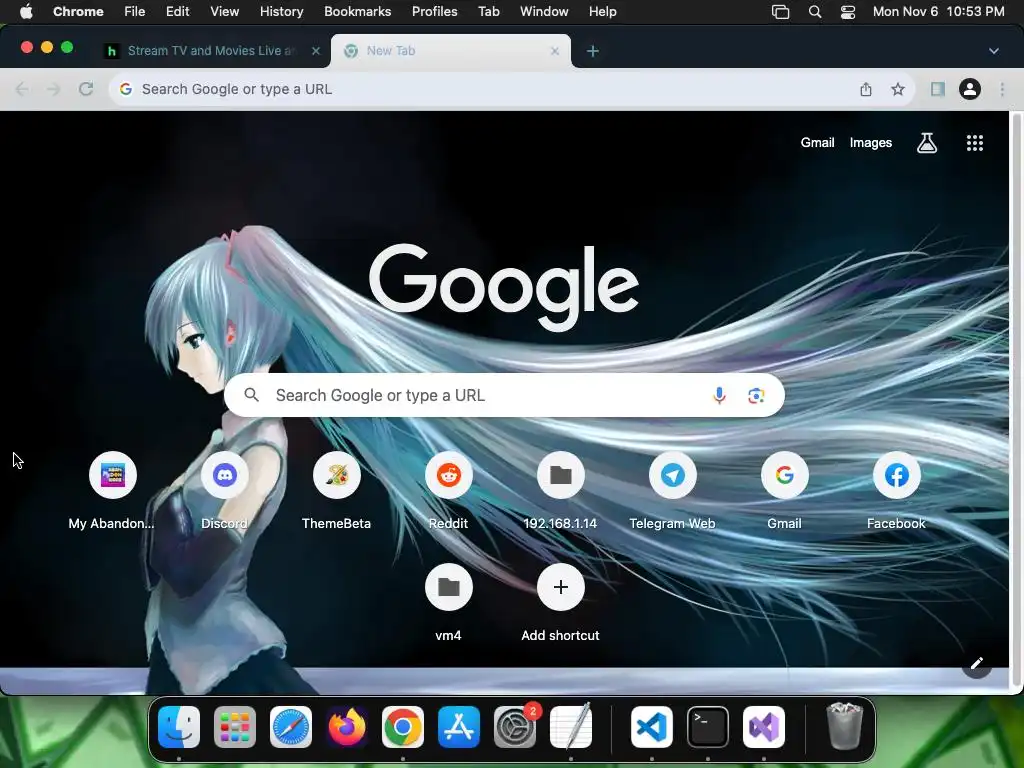Open the Trash in the Dock
This screenshot has height=768, width=1024.
(x=844, y=727)
